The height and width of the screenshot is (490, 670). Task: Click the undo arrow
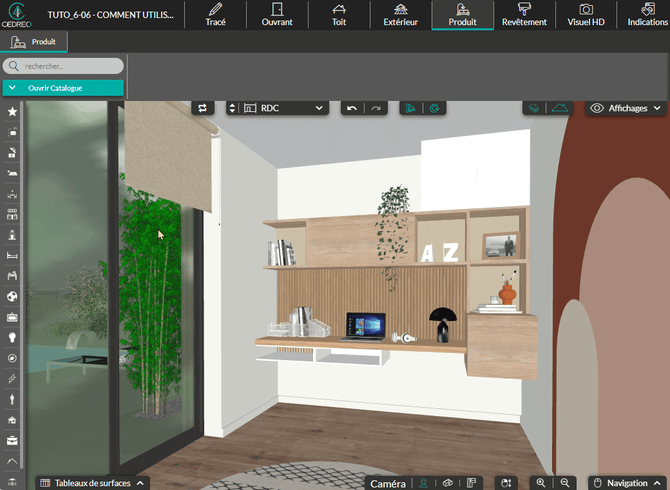tap(351, 108)
